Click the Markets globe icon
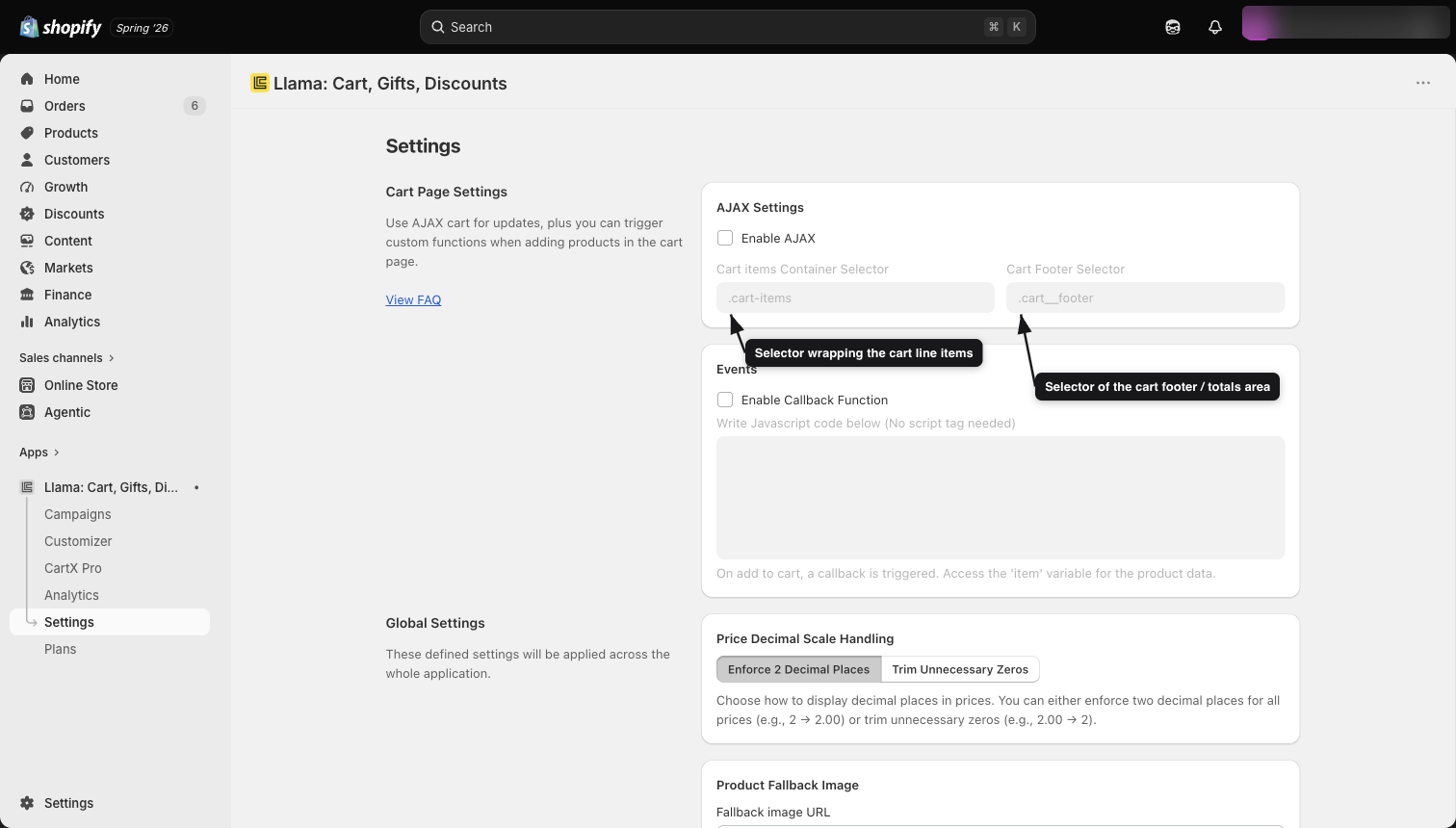 27,268
